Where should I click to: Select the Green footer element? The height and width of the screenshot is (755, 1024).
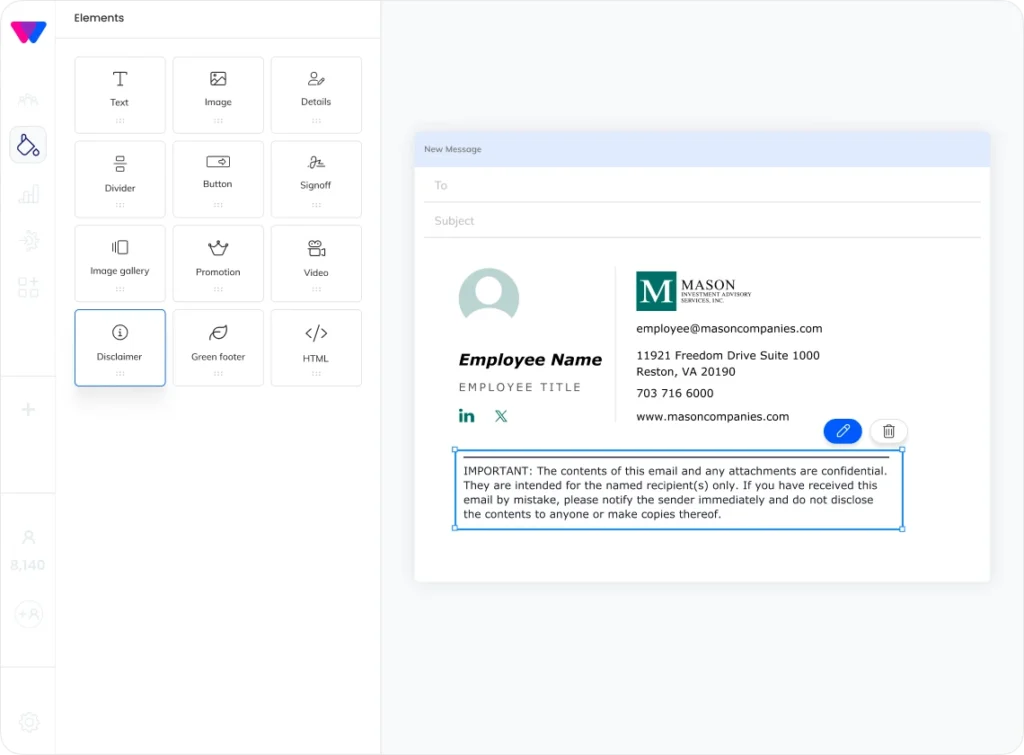pyautogui.click(x=218, y=346)
